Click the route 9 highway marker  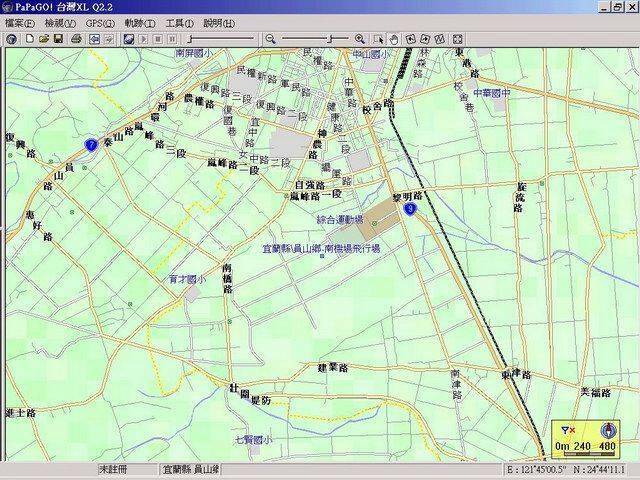click(410, 209)
